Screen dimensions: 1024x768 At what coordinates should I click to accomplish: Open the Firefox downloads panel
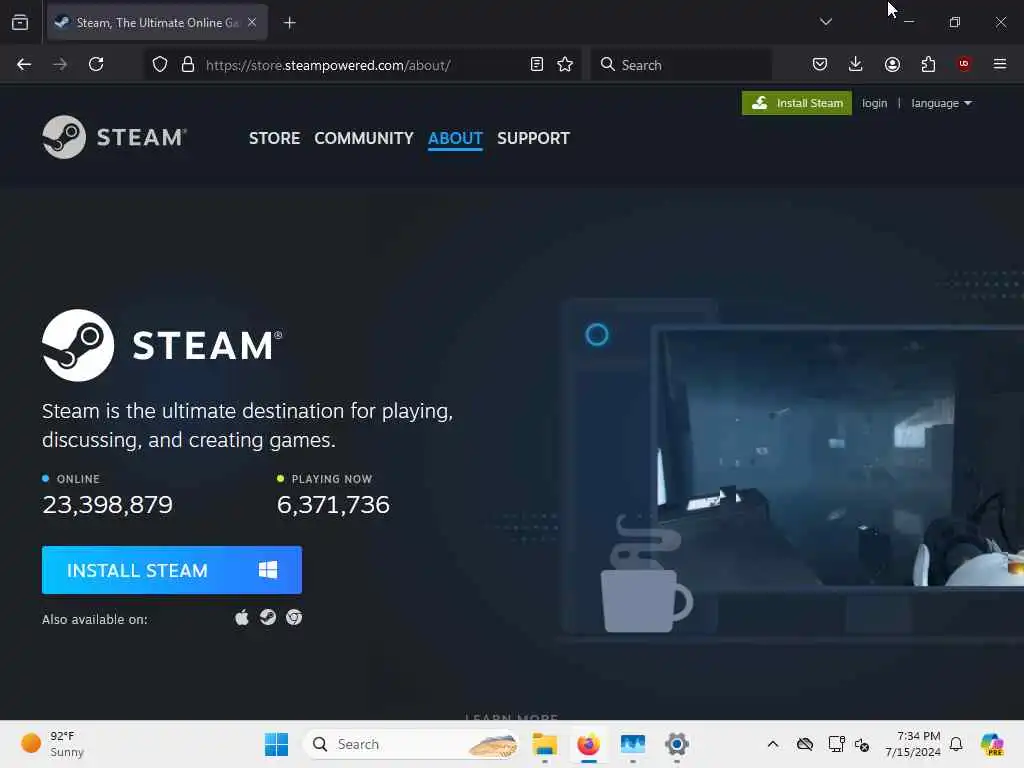(856, 64)
